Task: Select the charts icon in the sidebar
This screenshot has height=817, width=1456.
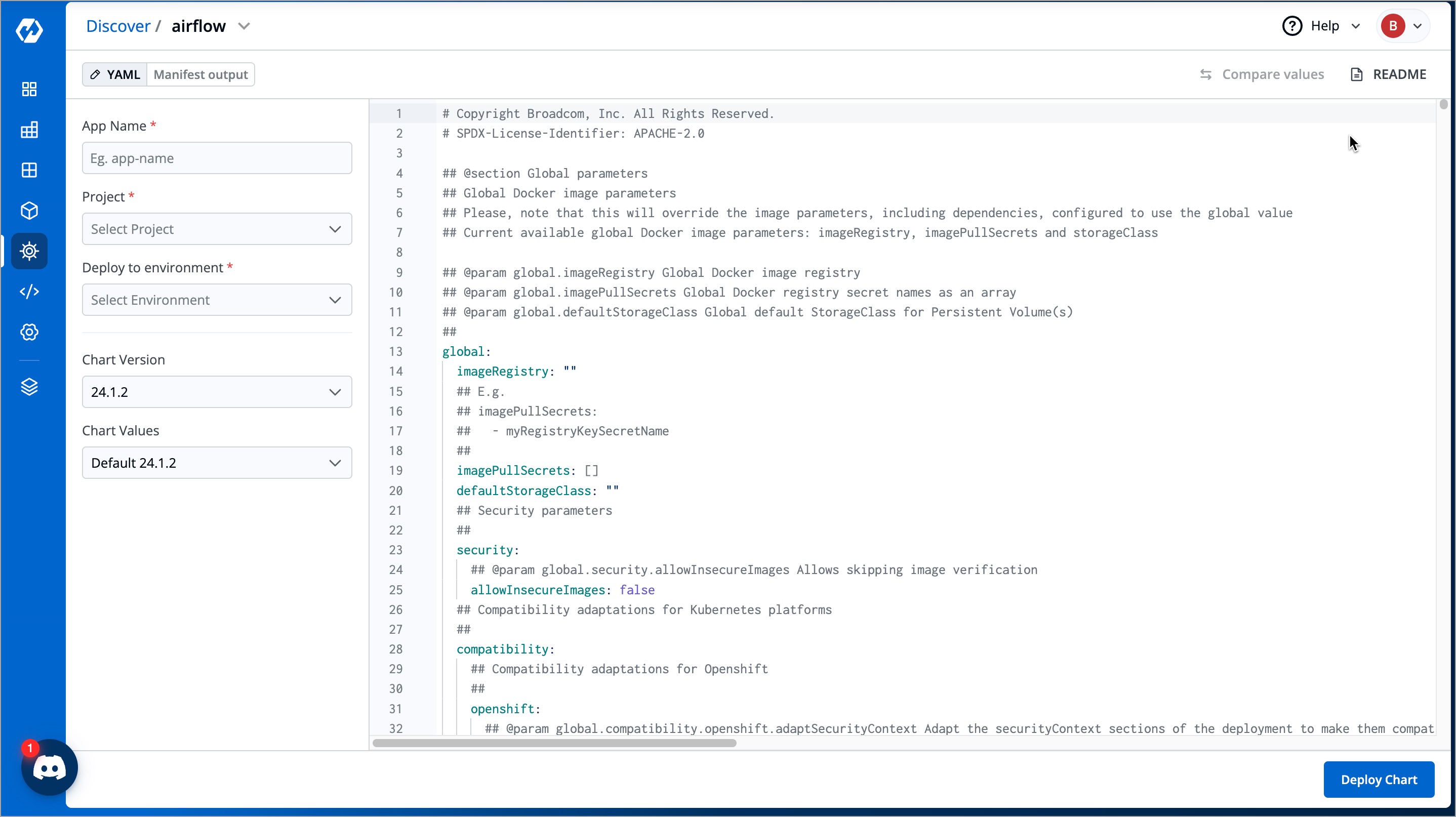Action: pyautogui.click(x=29, y=130)
